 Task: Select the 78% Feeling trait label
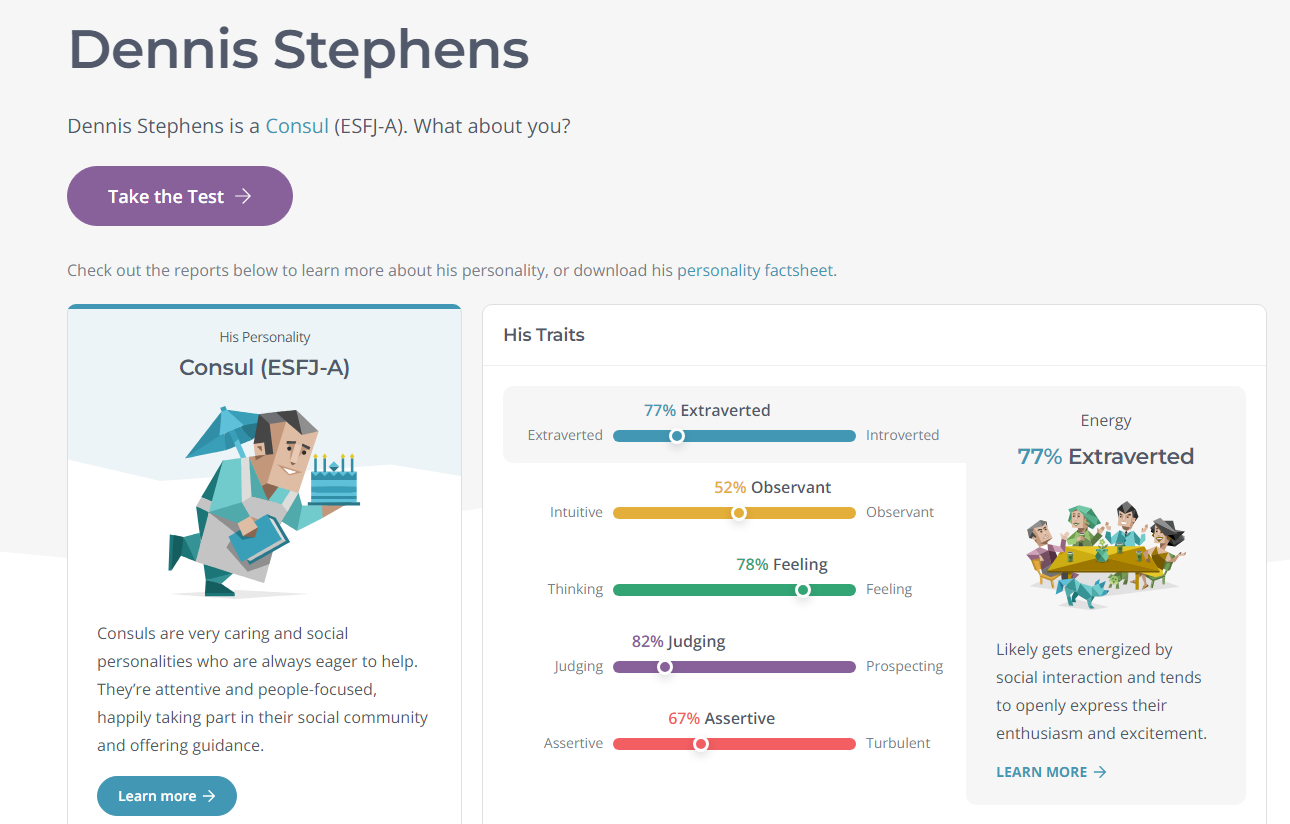(x=782, y=564)
